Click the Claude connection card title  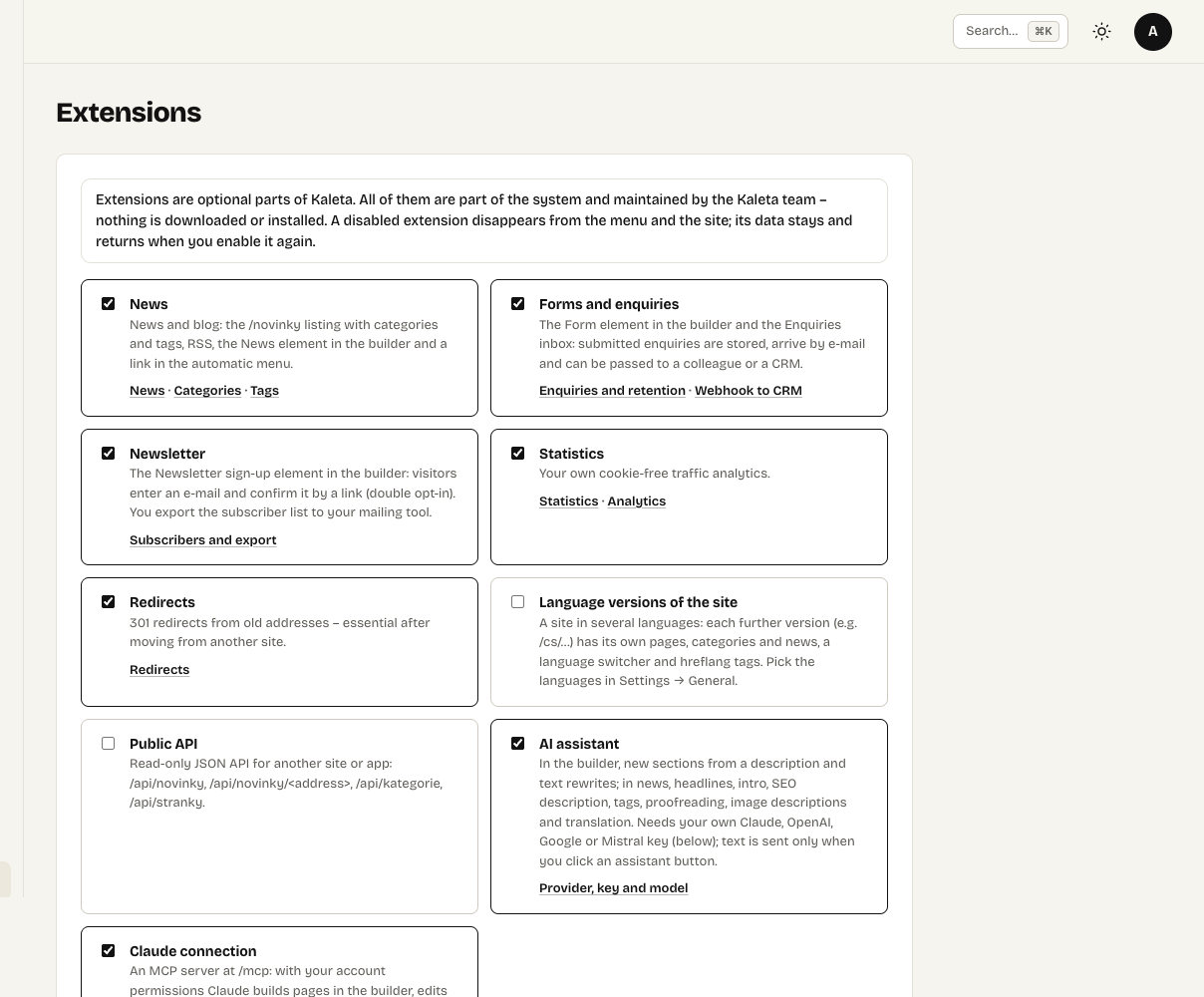point(193,951)
